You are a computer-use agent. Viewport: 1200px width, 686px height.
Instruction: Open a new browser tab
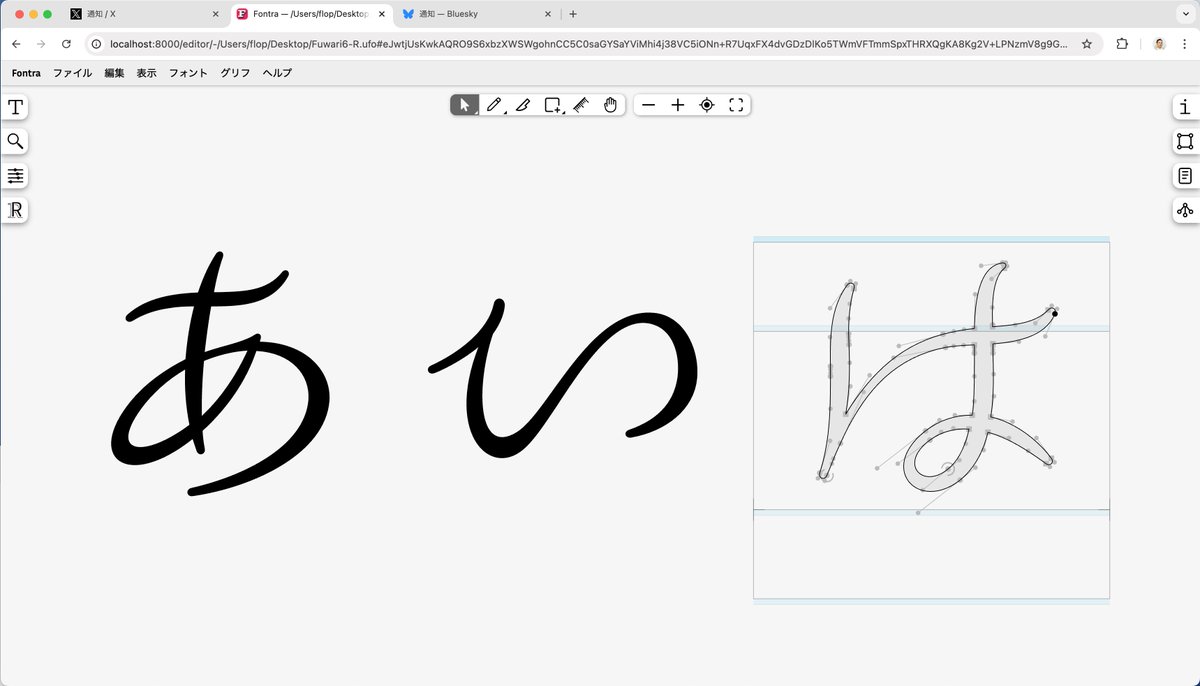[x=573, y=14]
